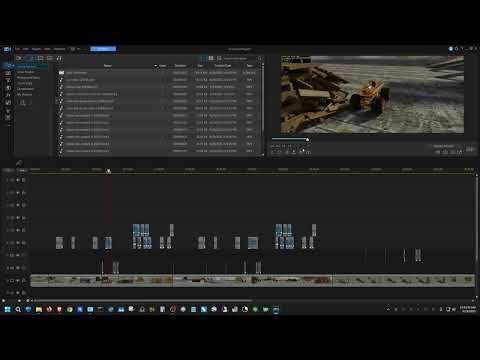Lock the filmstrip video track

[24, 281]
